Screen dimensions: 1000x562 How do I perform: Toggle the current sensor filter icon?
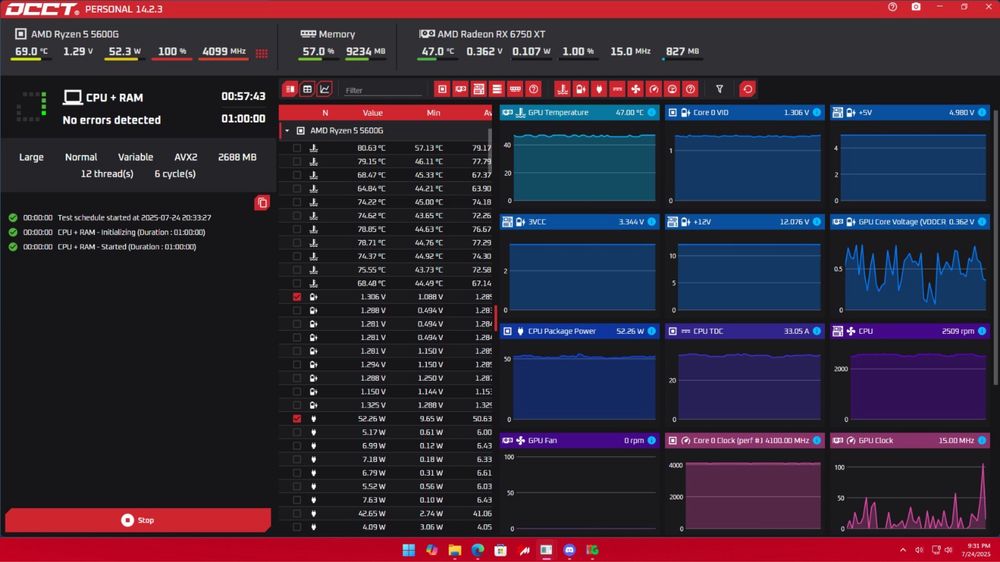pyautogui.click(x=617, y=89)
